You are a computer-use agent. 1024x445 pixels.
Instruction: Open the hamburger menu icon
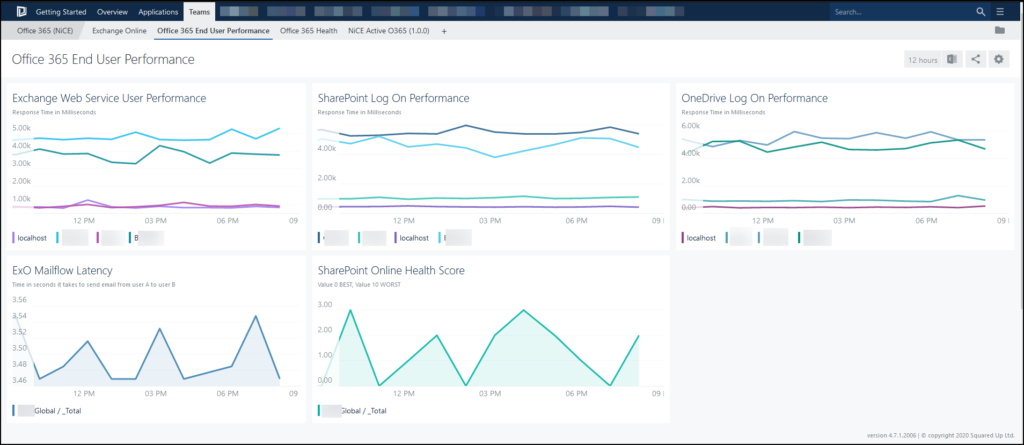click(1000, 12)
